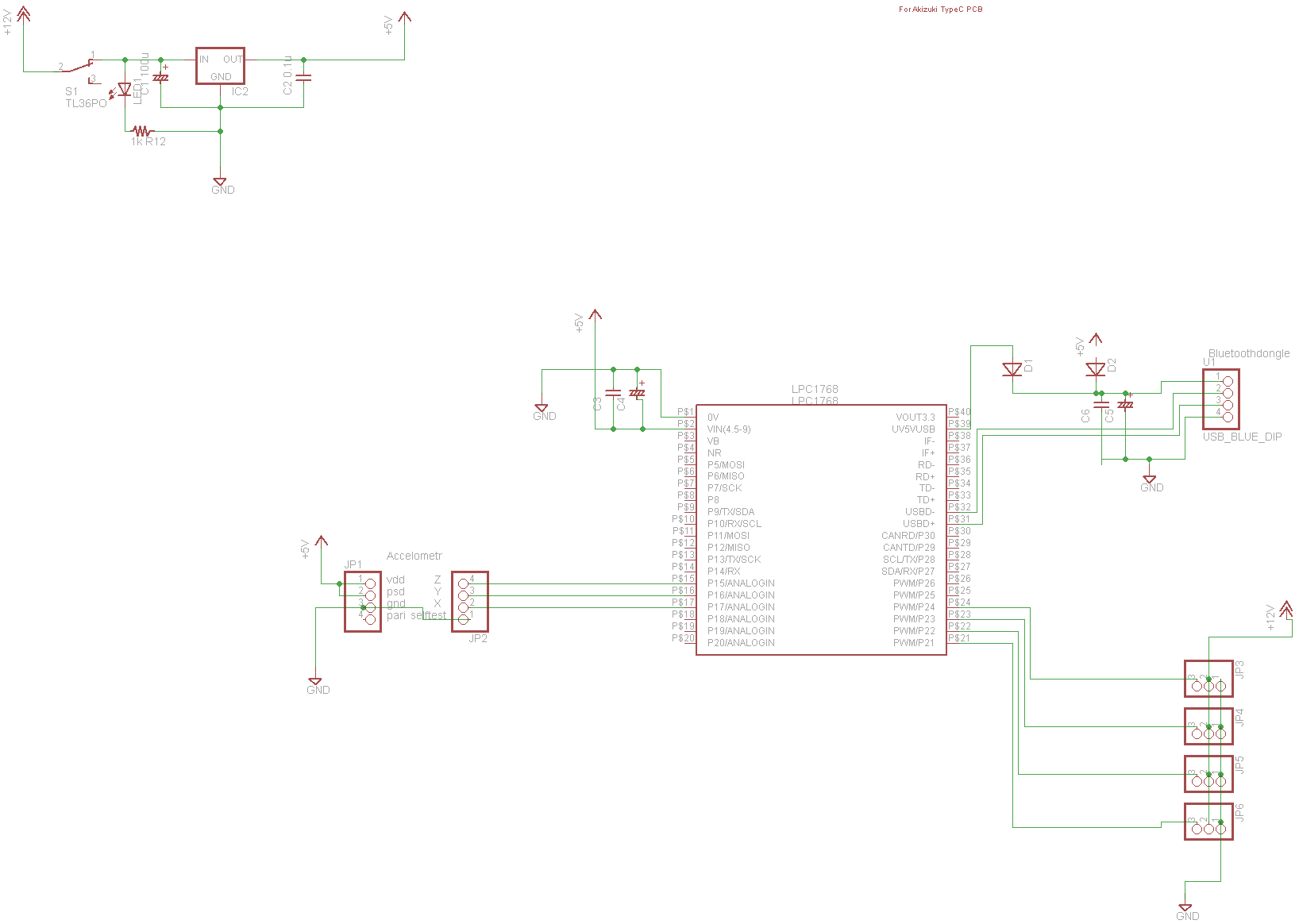Click the Bluetoothdongle label text
This screenshot has width=1299, height=924.
1249,354
